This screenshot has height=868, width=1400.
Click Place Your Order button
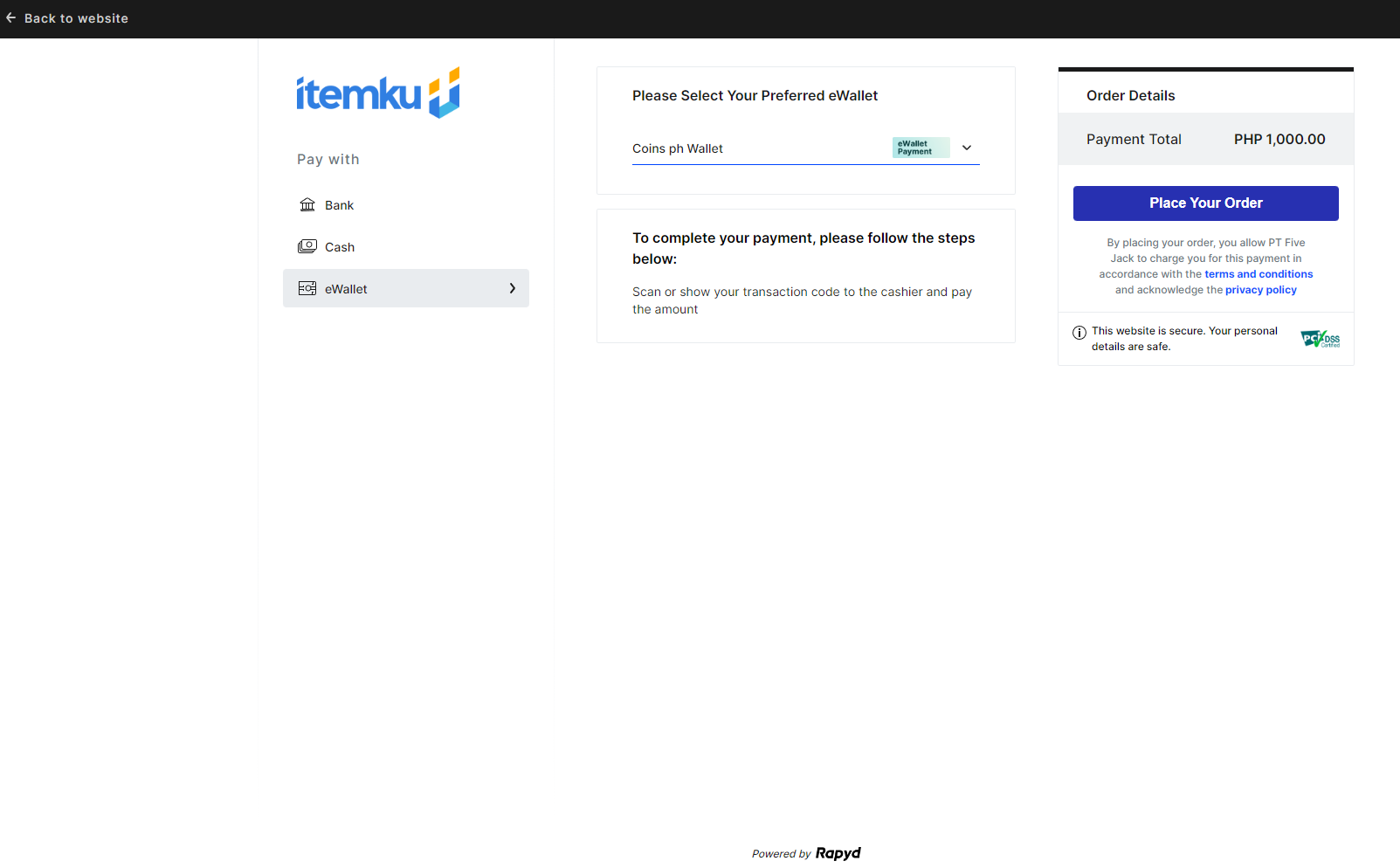click(1206, 203)
